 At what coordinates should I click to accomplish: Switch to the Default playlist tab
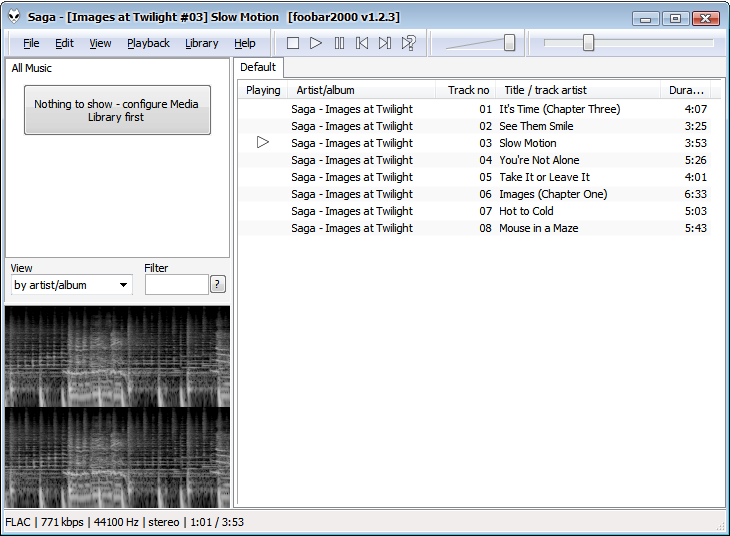[x=258, y=68]
